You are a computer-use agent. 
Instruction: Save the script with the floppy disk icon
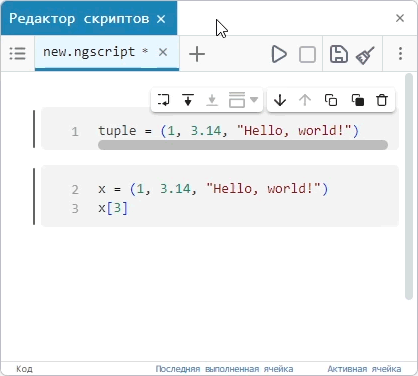click(x=339, y=54)
